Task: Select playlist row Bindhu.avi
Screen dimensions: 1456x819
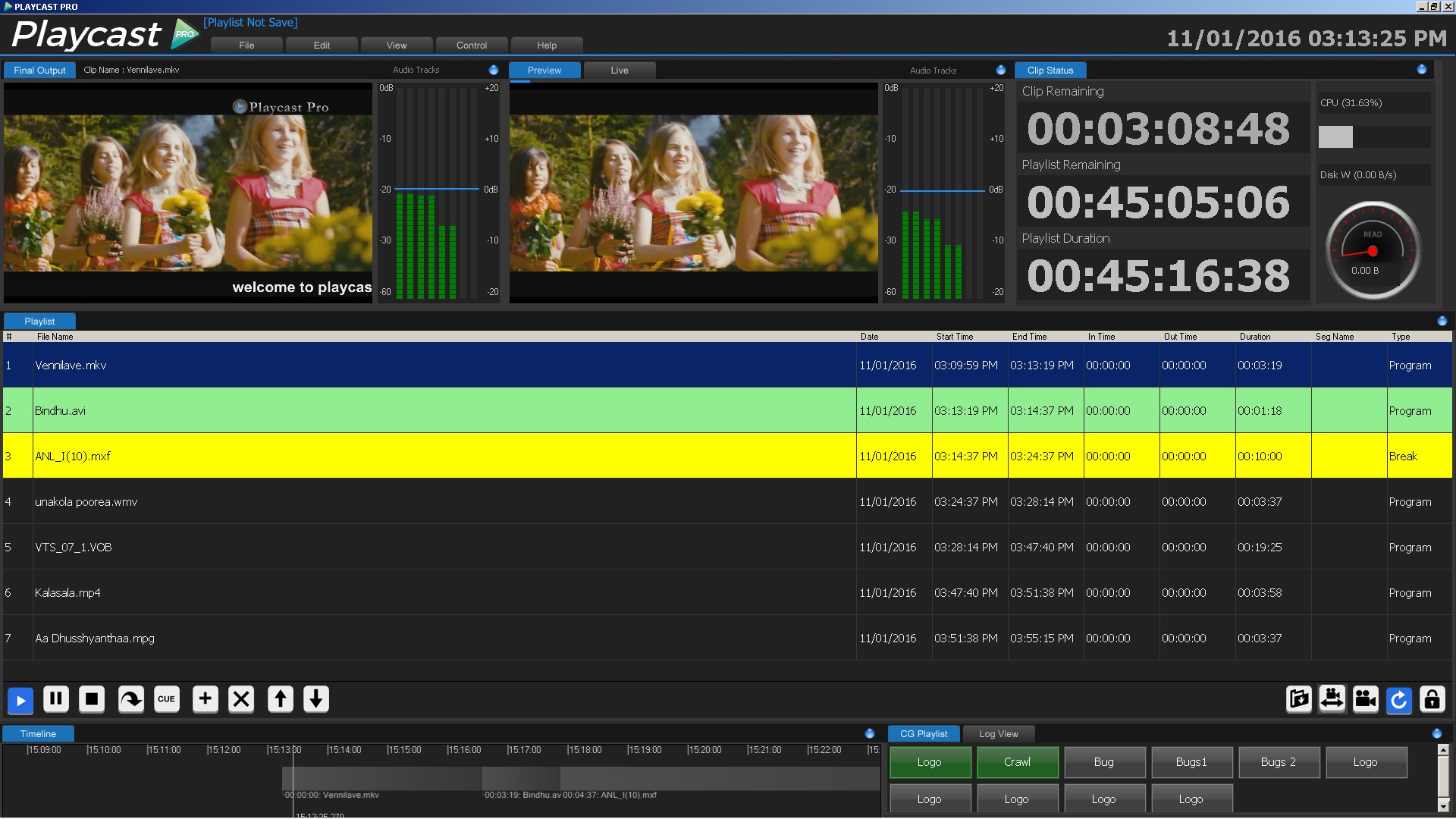Action: 727,410
